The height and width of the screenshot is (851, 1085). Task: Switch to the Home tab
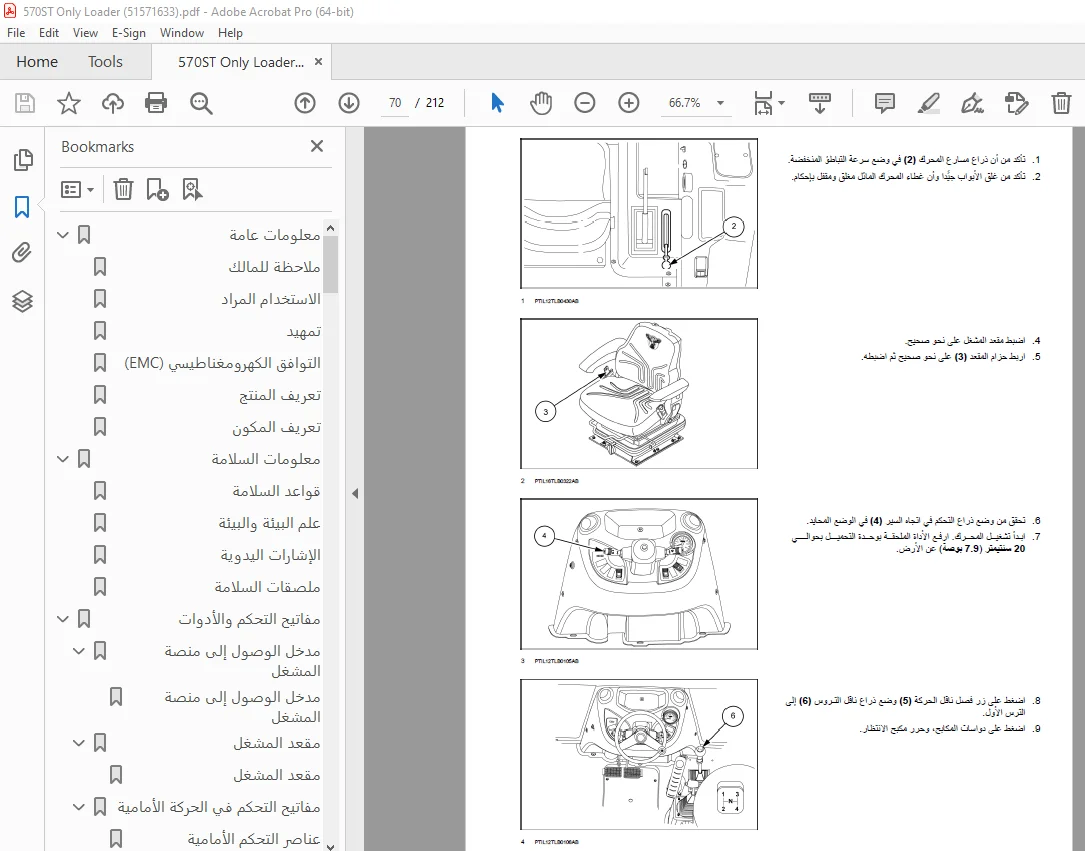pyautogui.click(x=37, y=62)
